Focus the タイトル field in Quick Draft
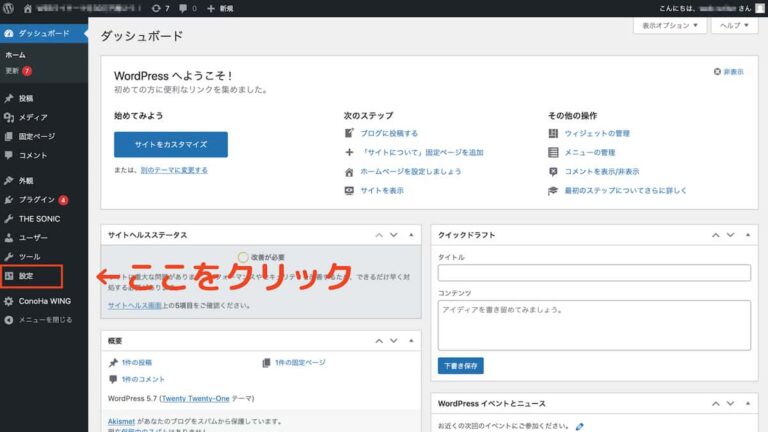Viewport: 768px width, 432px height. (x=594, y=273)
